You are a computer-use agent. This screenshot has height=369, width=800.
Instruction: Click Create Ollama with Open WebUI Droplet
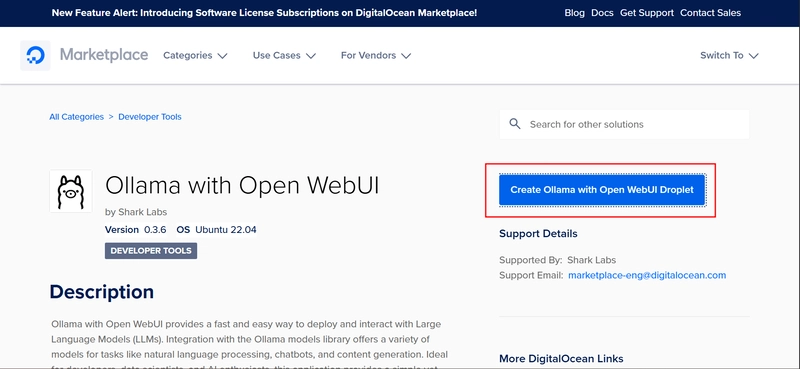[602, 190]
